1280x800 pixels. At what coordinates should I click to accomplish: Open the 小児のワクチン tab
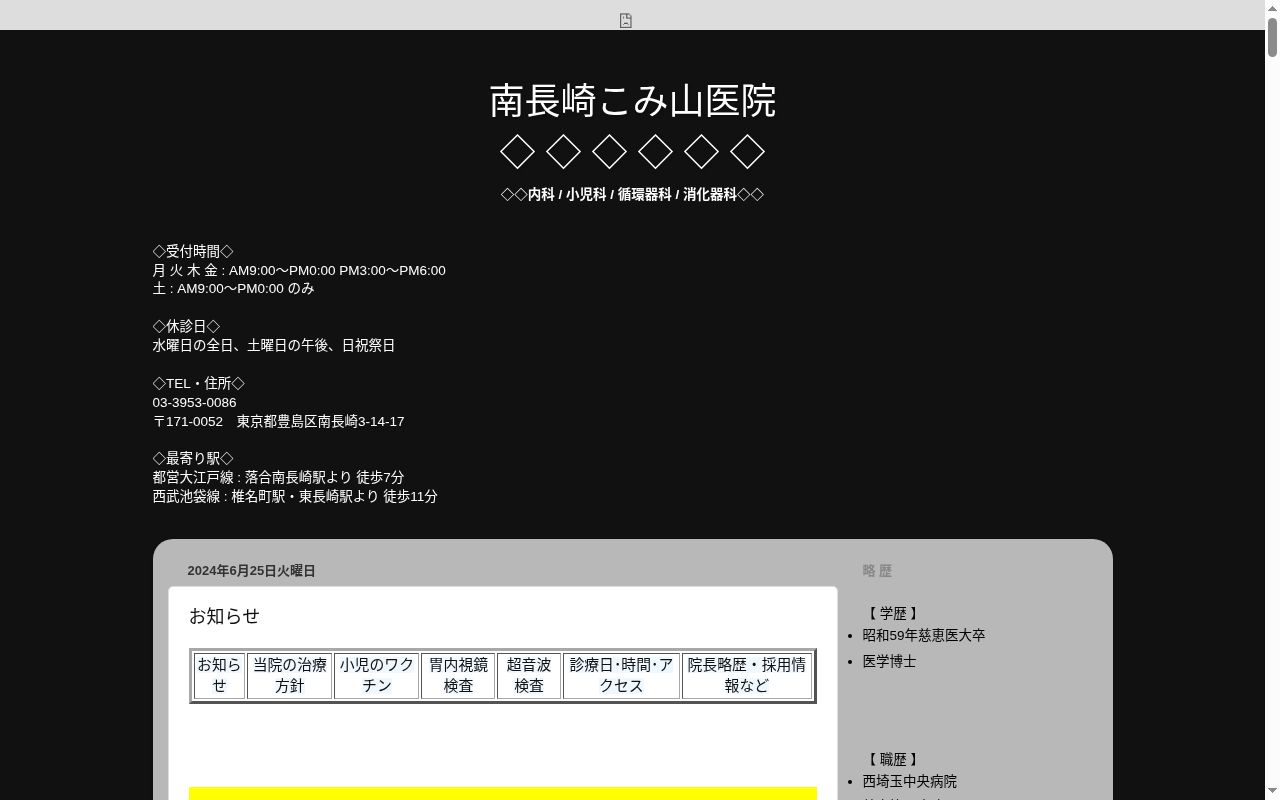[x=376, y=675]
